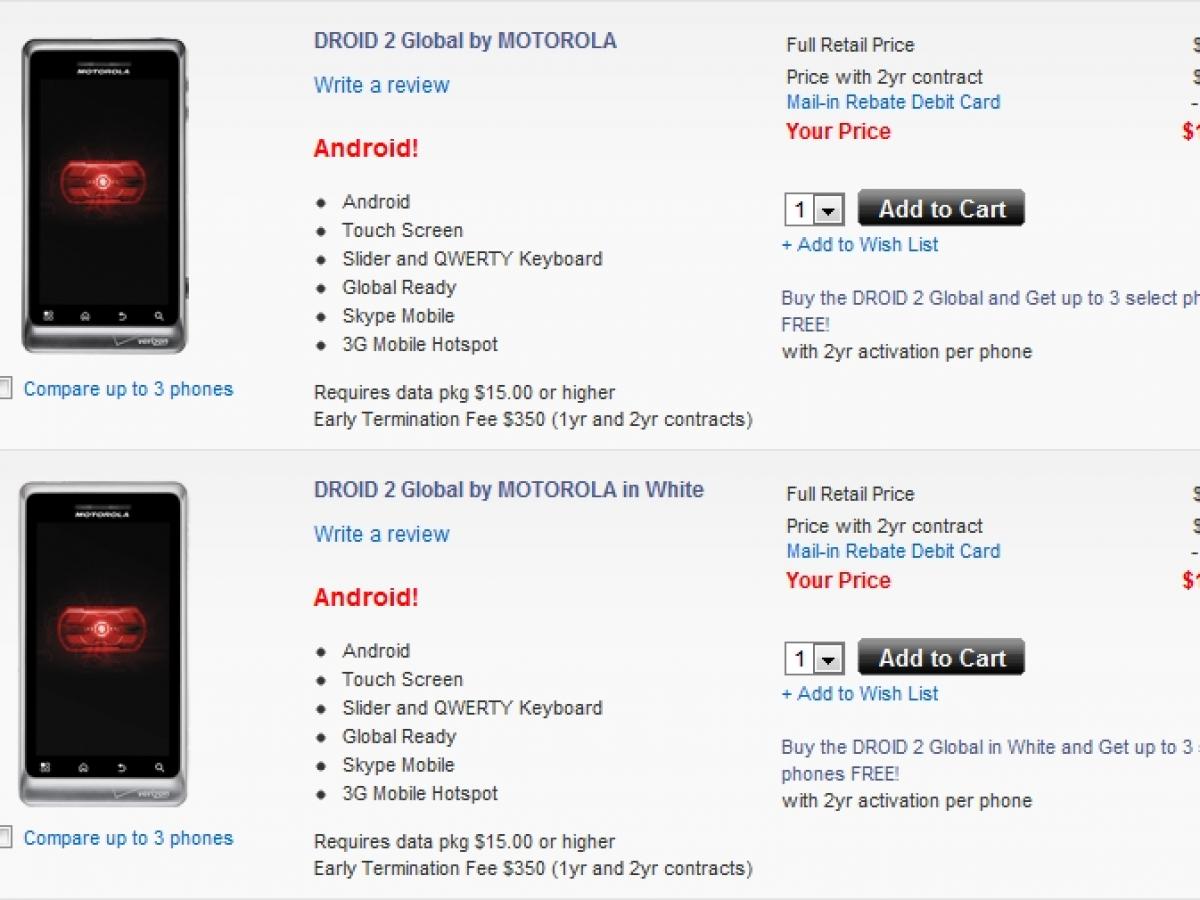This screenshot has width=1200, height=900.
Task: Tick compare checkbox for DROID 2 Global in White
Action: pyautogui.click(x=5, y=838)
